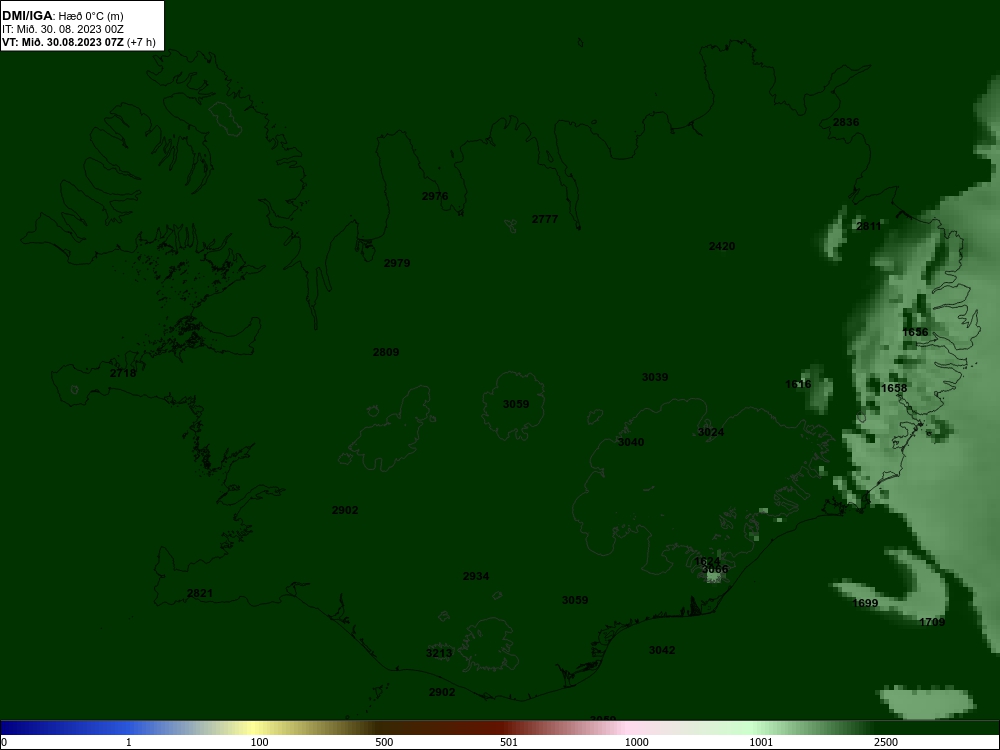The image size is (1000, 750).
Task: Select the 'VT: Mið. 30.08.2023 07Z (+7 h)' line
Action: pos(78,43)
